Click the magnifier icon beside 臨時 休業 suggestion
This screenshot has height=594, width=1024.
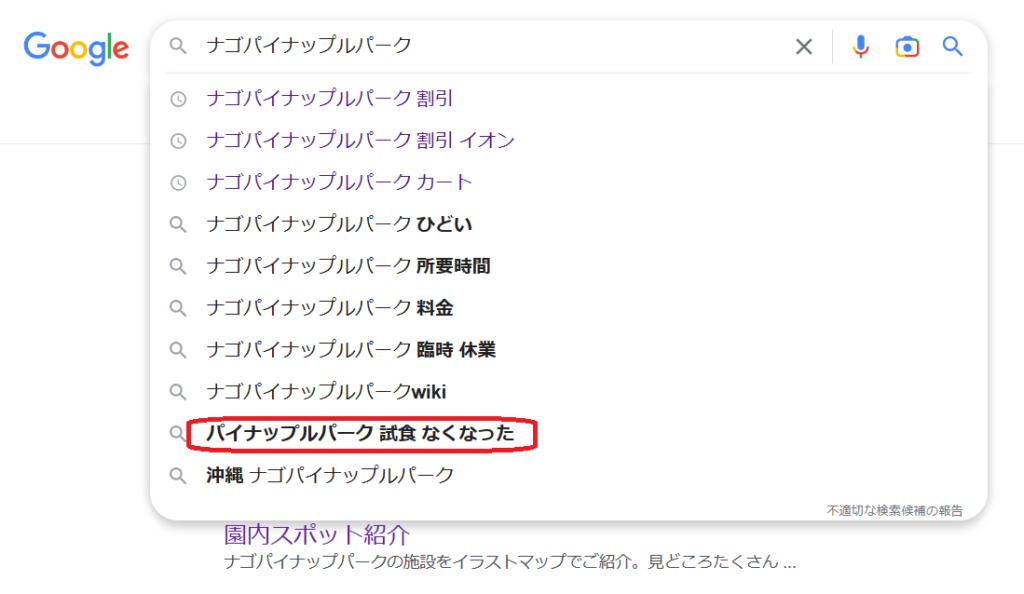[178, 350]
